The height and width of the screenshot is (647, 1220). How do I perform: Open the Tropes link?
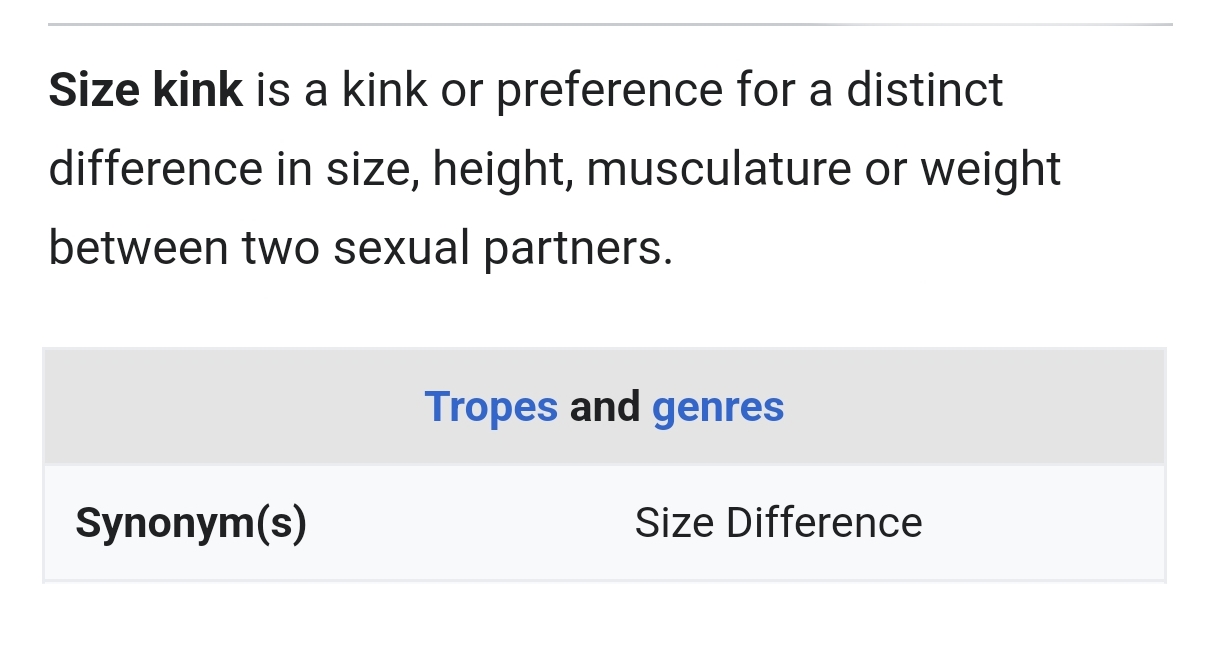pyautogui.click(x=491, y=407)
